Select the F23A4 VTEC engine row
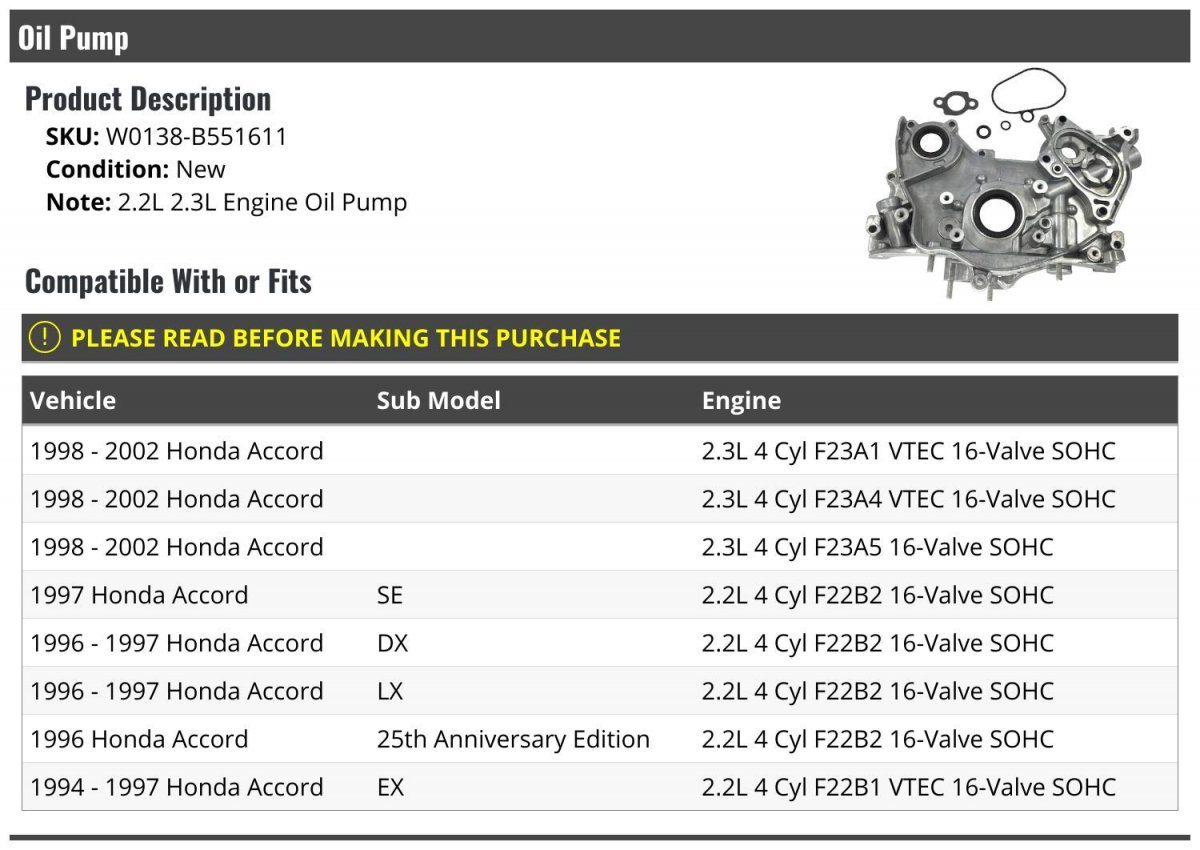The image size is (1200, 850). (600, 499)
